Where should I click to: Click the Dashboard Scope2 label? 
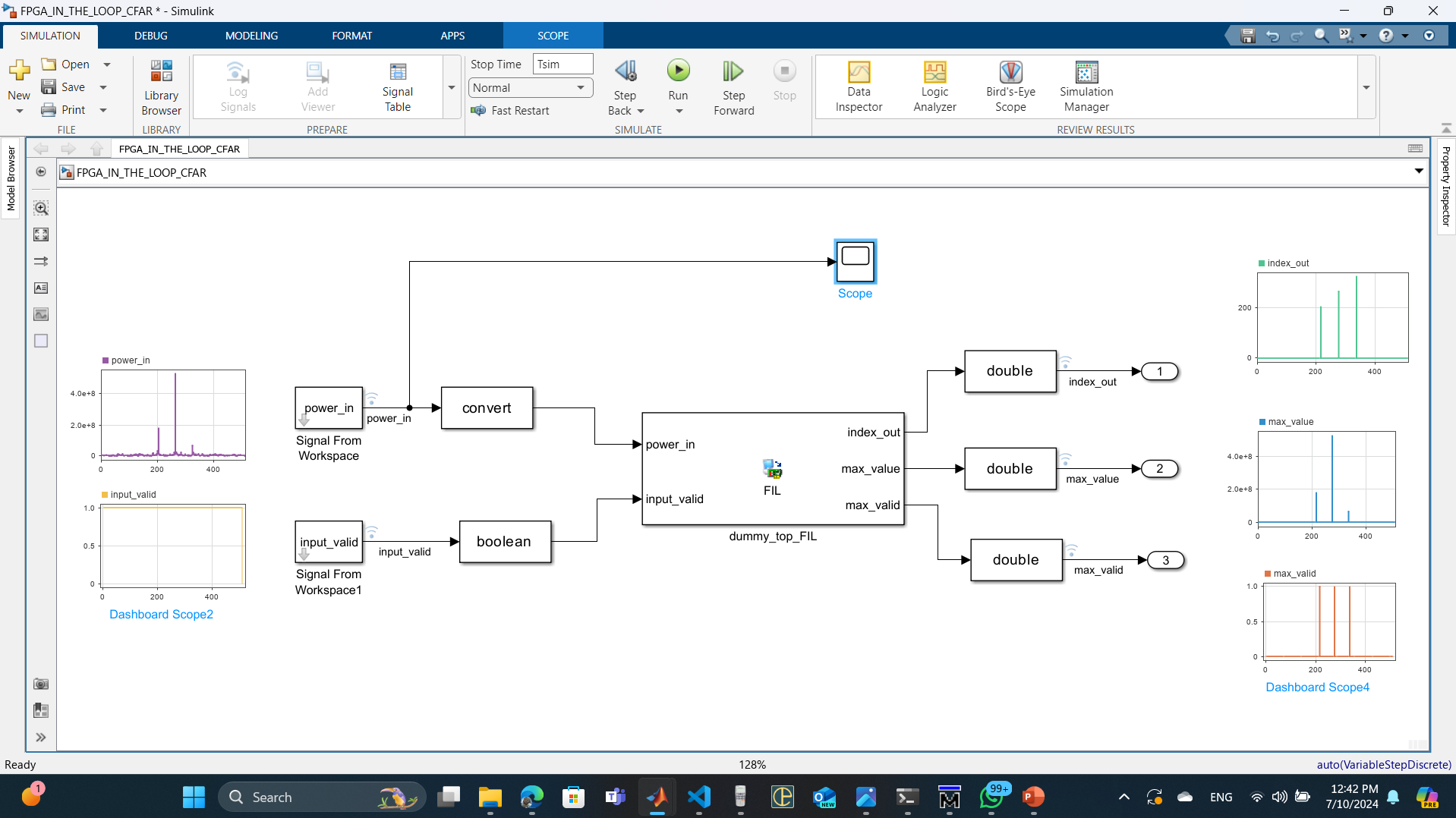tap(161, 614)
